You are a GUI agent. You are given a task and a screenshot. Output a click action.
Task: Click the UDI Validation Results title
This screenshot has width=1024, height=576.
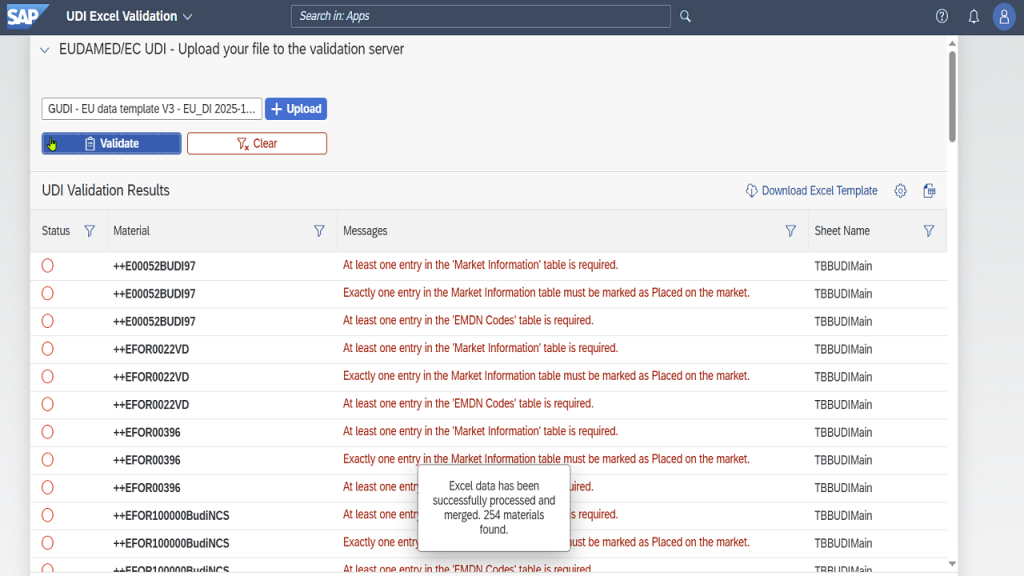[106, 190]
